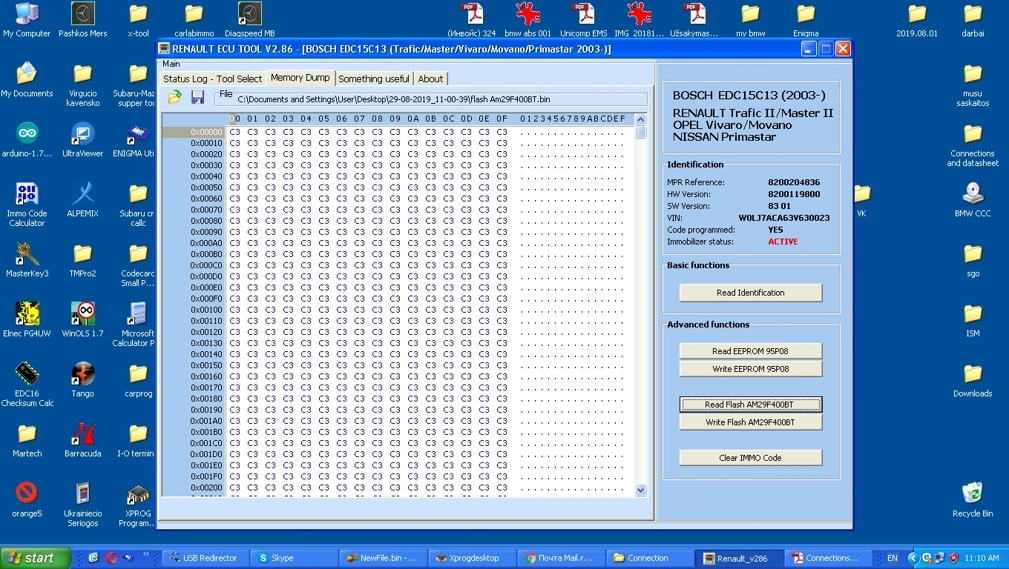Click the EN language indicator in tray
1009x569 pixels.
click(892, 558)
